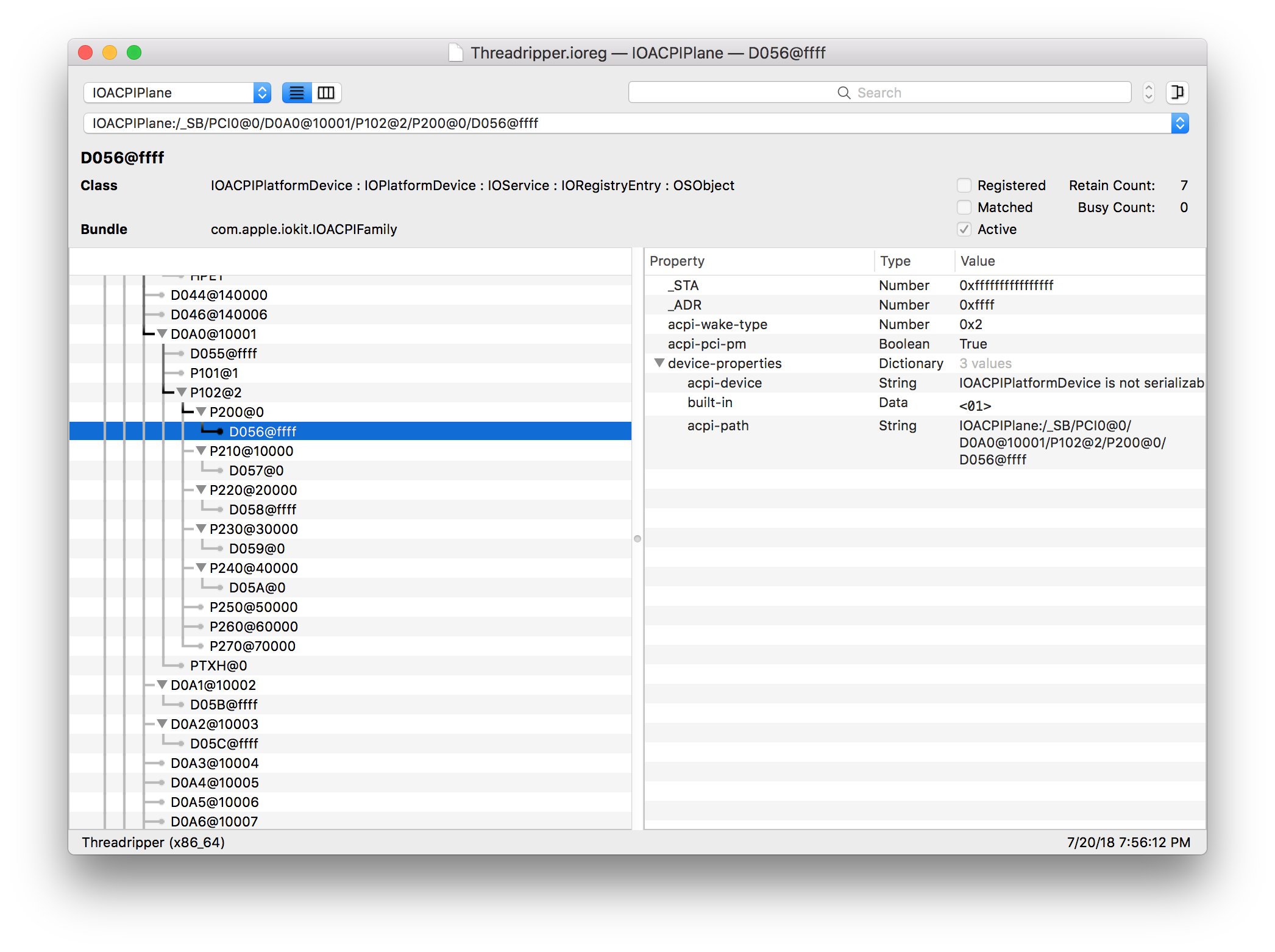
Task: Toggle the Registered checkbox
Action: pos(964,185)
